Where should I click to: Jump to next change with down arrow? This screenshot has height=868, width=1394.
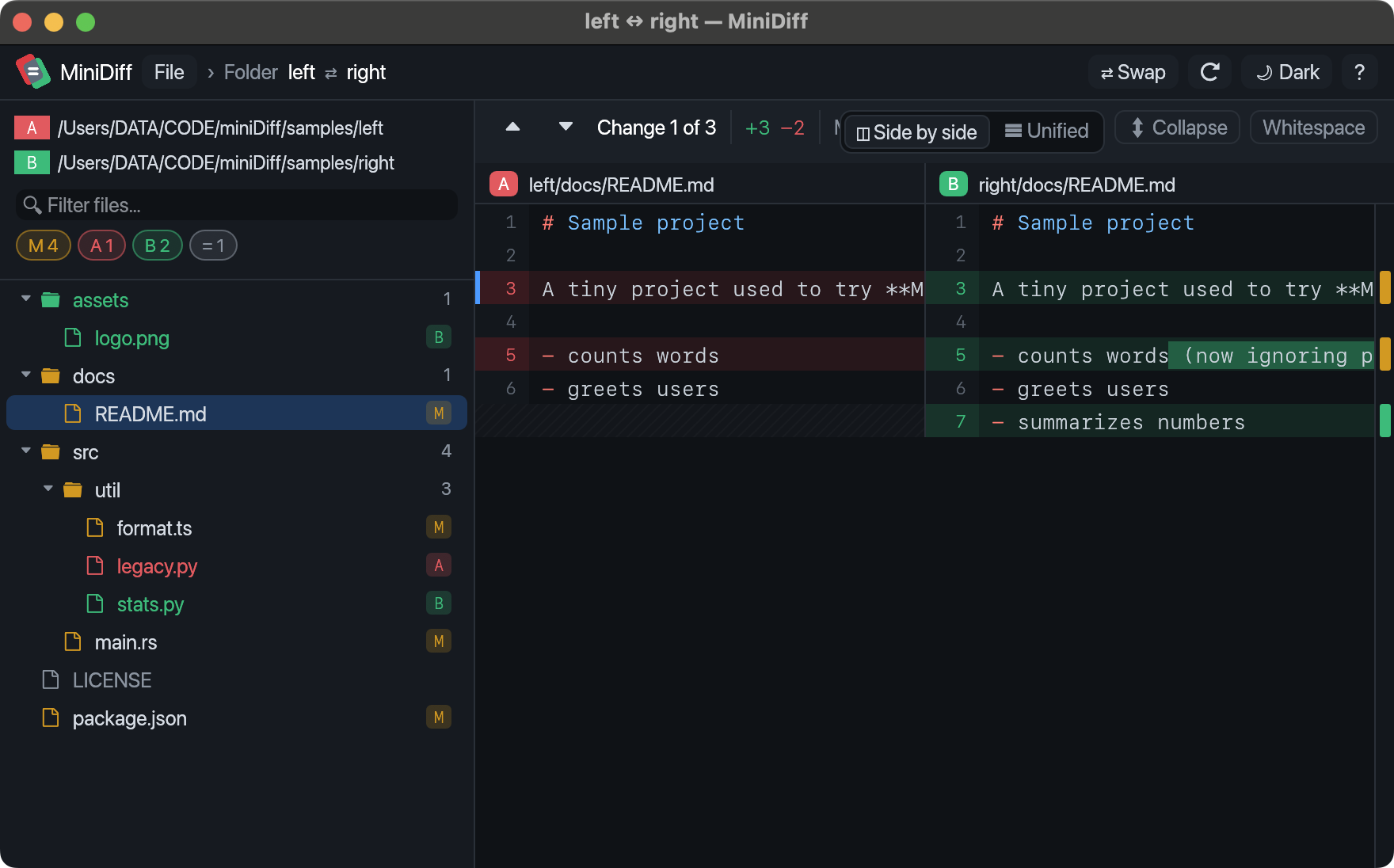pos(566,127)
